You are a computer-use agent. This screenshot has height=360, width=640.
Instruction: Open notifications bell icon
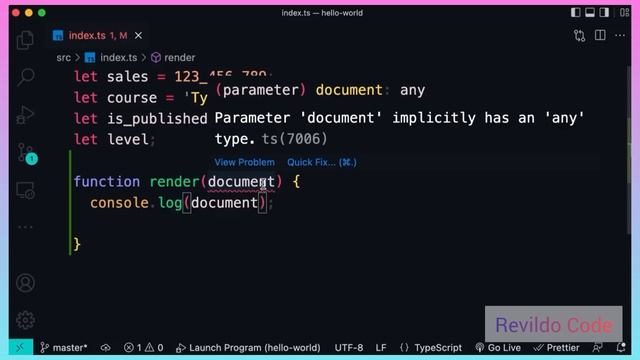point(621,347)
